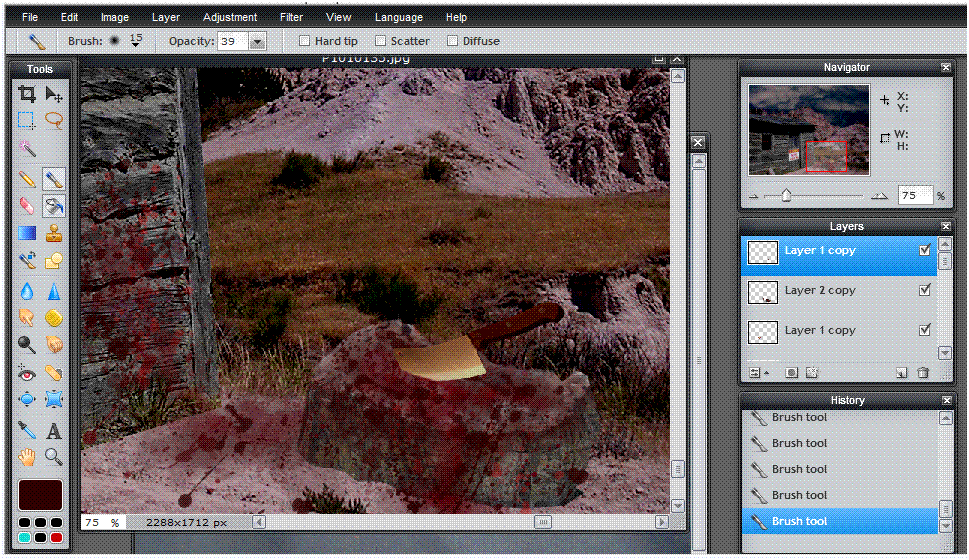
Task: Switch to the Hand pan tool
Action: pyautogui.click(x=27, y=458)
